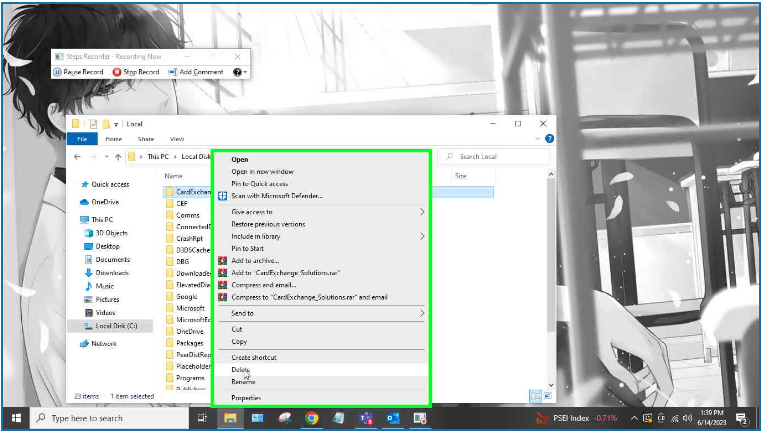Screen dimensions: 762x433
Task: Choose Add to archive
Action: click(321, 260)
